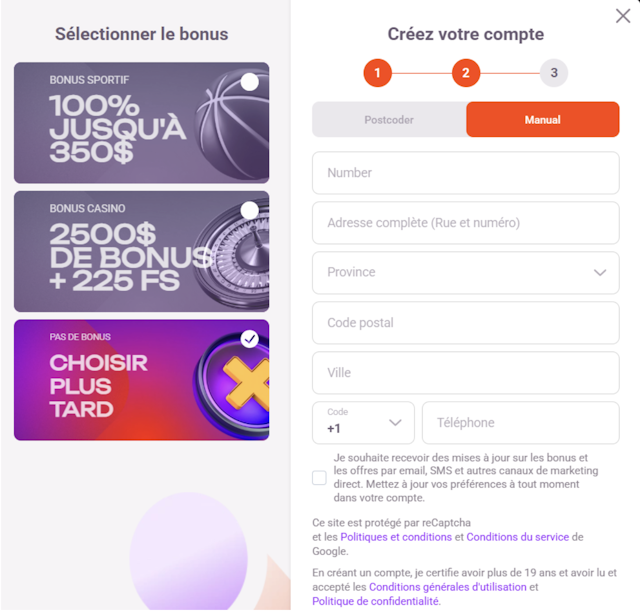Open Conditions générales d'utilisation link

[x=447, y=587]
